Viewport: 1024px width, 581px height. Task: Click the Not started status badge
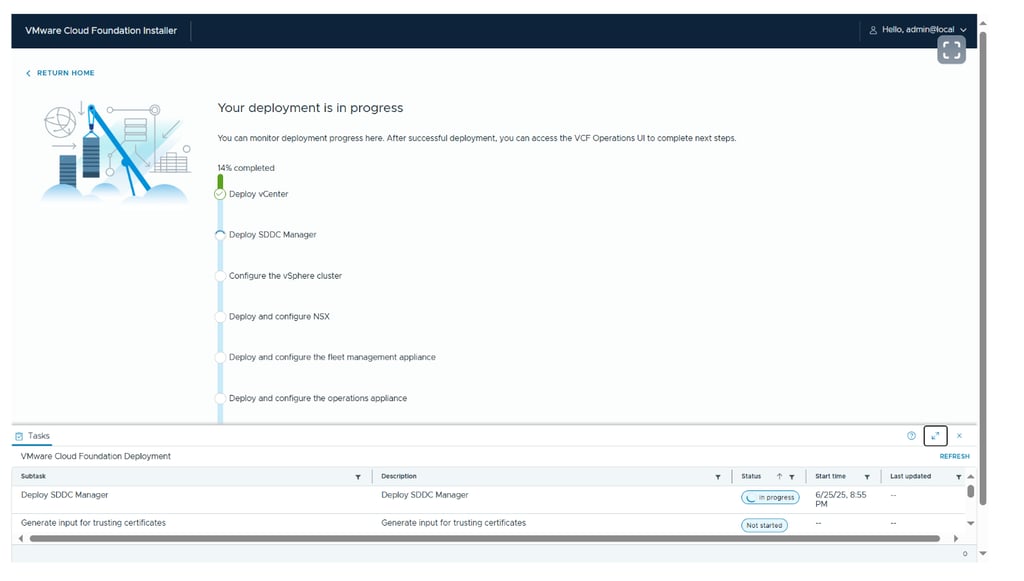tap(764, 526)
